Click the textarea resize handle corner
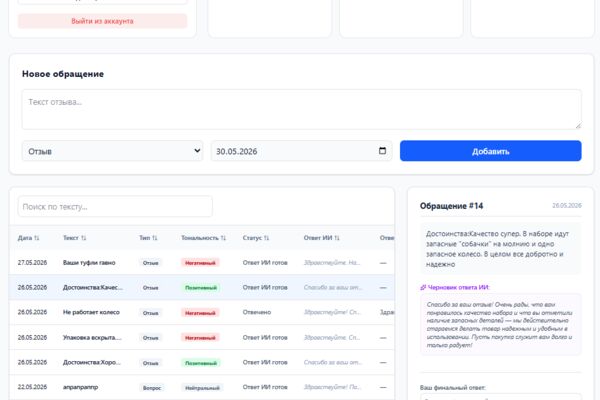This screenshot has width=600, height=400. coord(578,126)
